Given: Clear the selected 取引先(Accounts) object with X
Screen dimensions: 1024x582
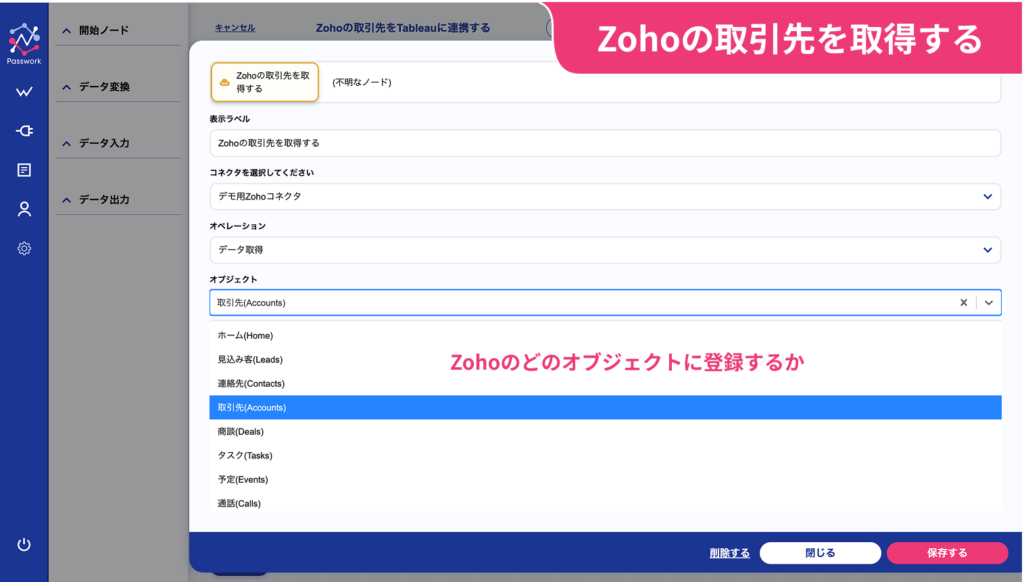Looking at the screenshot, I should 963,302.
